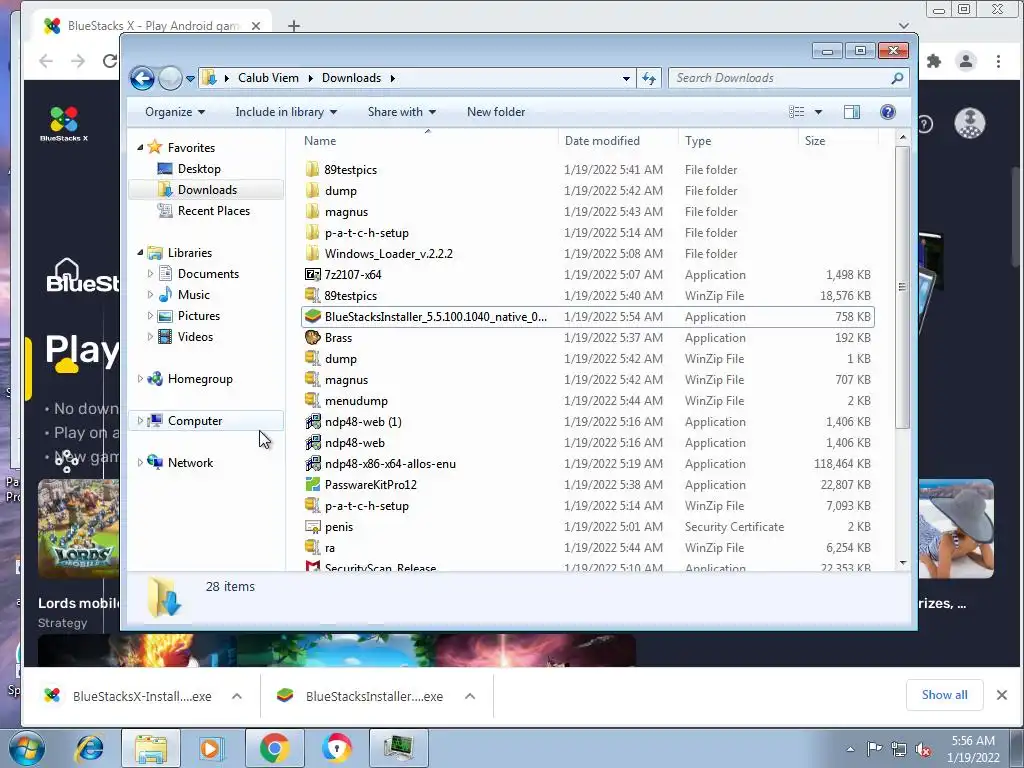Select the dump folder icon
1024x768 pixels.
313,191
